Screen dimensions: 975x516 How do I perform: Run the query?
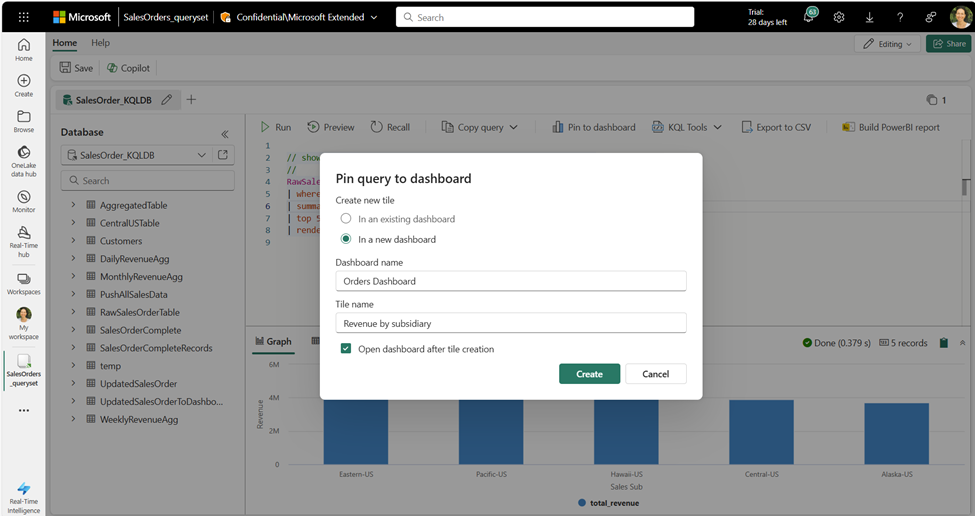coord(275,127)
